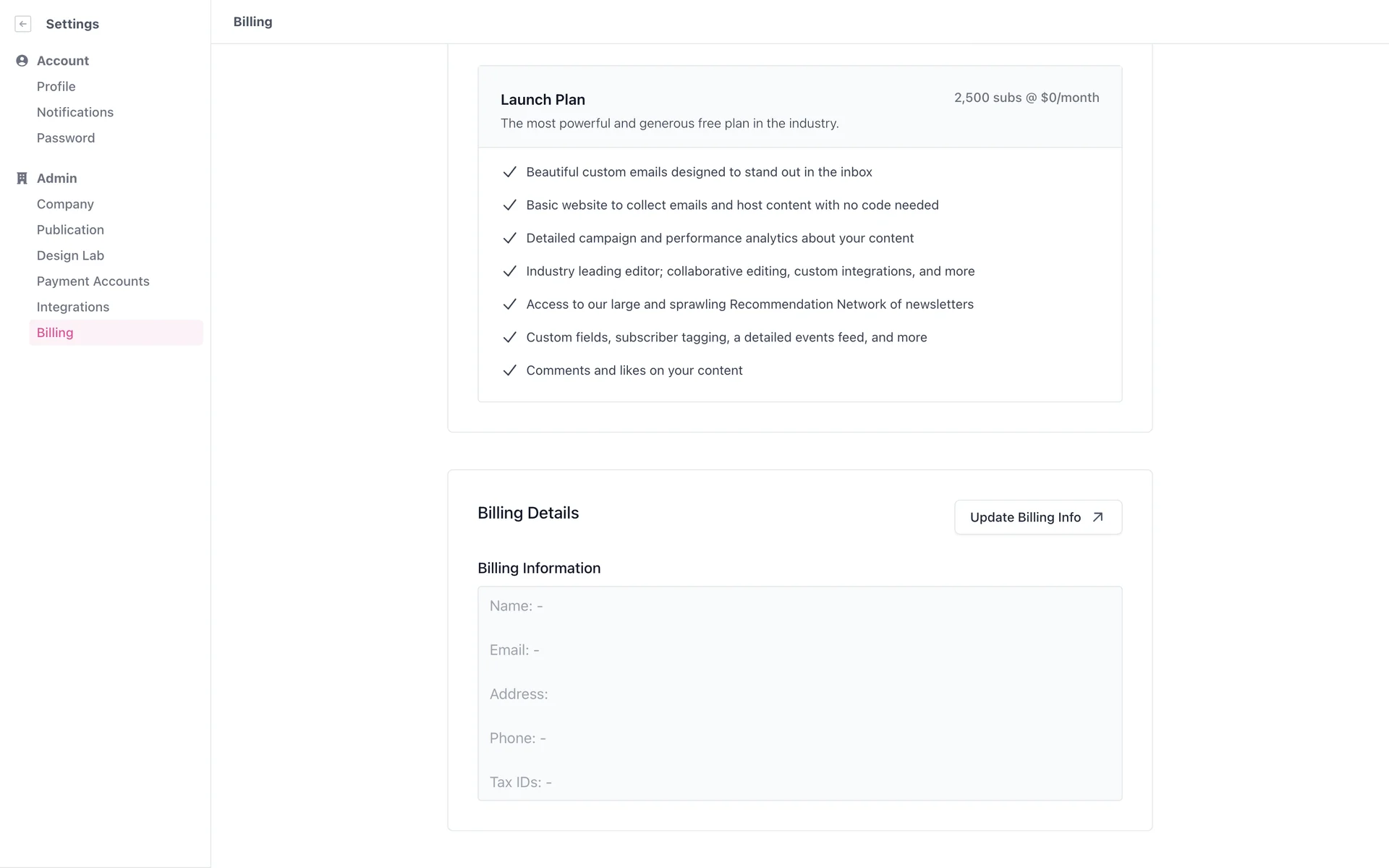Click checkmark next to Custom fields feature
This screenshot has height=868, width=1389.
[x=509, y=337]
